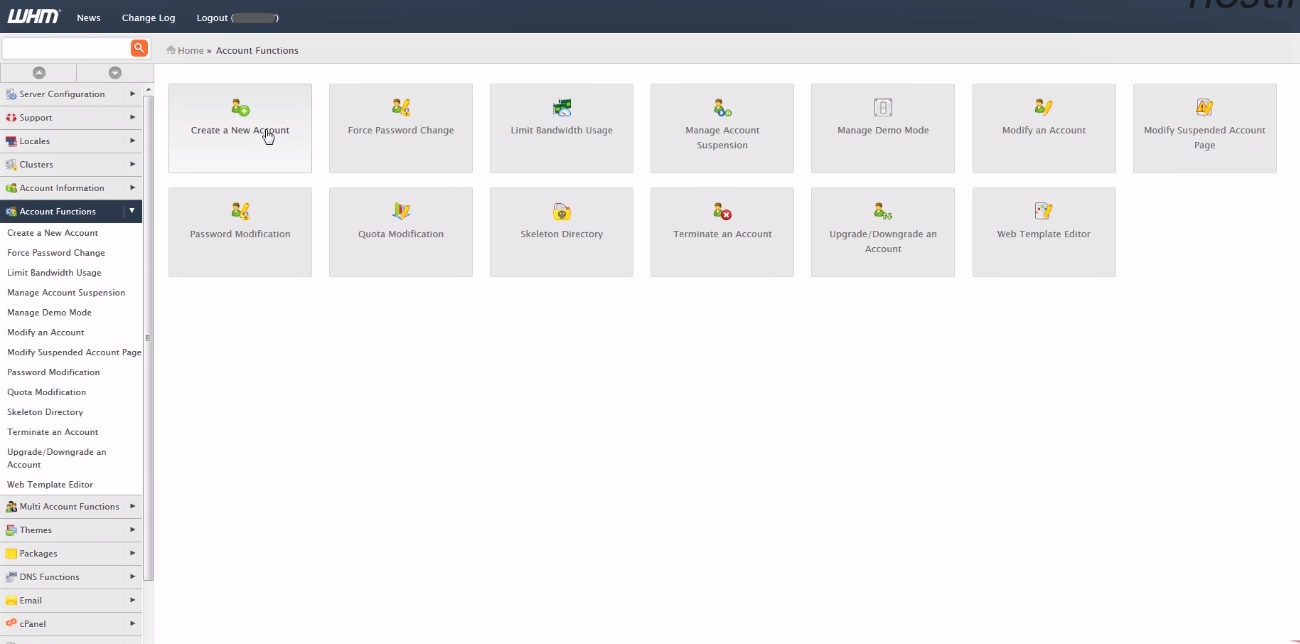
Task: Click the sidebar collapse-all up arrow
Action: click(x=39, y=72)
